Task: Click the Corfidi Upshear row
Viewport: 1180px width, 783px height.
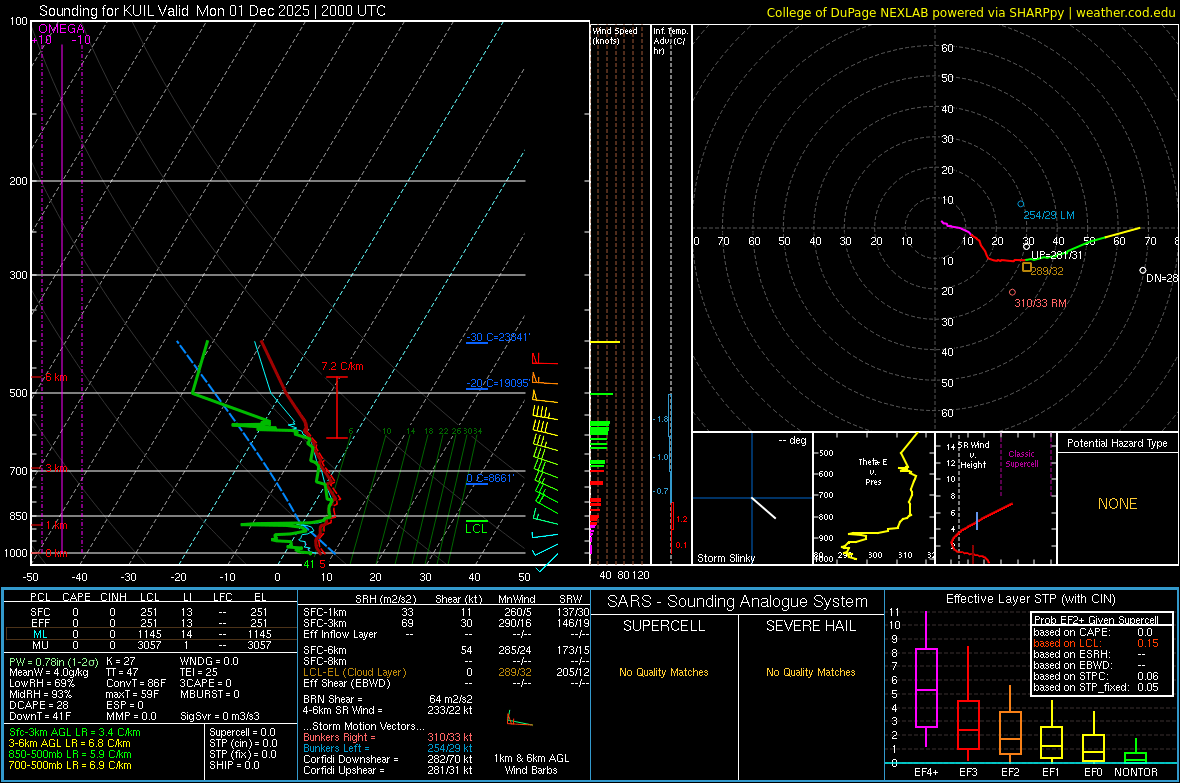Action: 388,770
